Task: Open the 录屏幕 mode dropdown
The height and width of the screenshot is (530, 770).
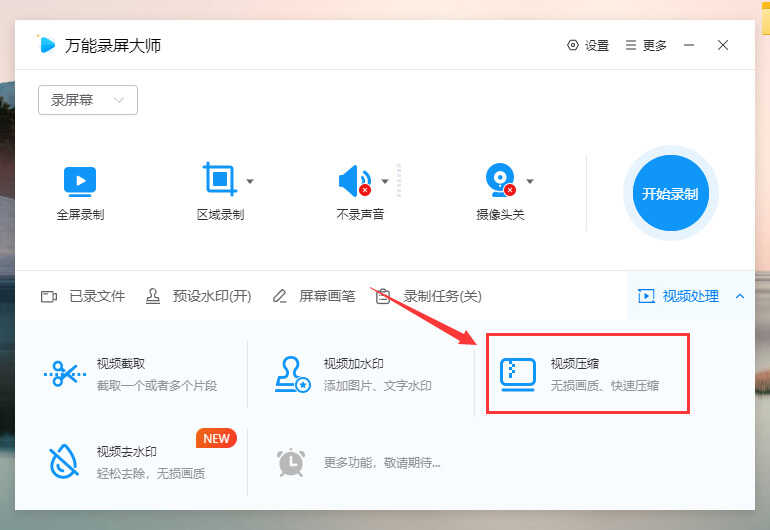Action: (88, 100)
